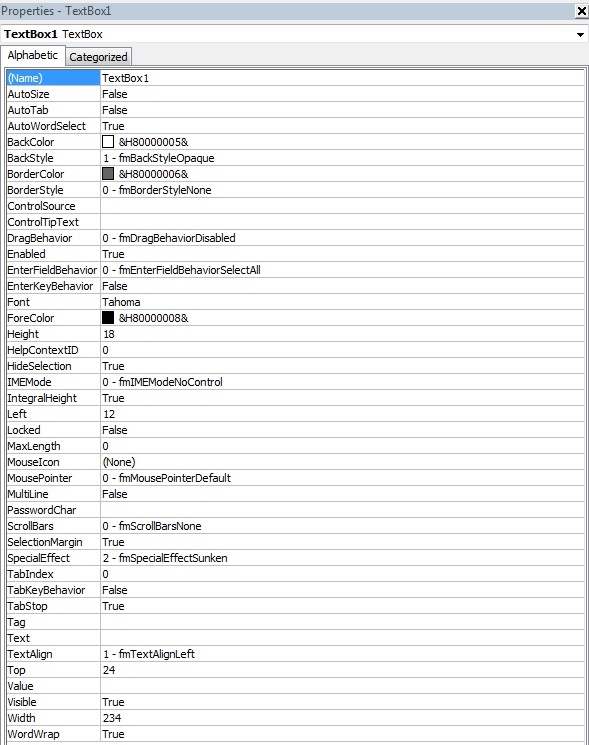Click the empty PasswordChar value field

point(342,510)
